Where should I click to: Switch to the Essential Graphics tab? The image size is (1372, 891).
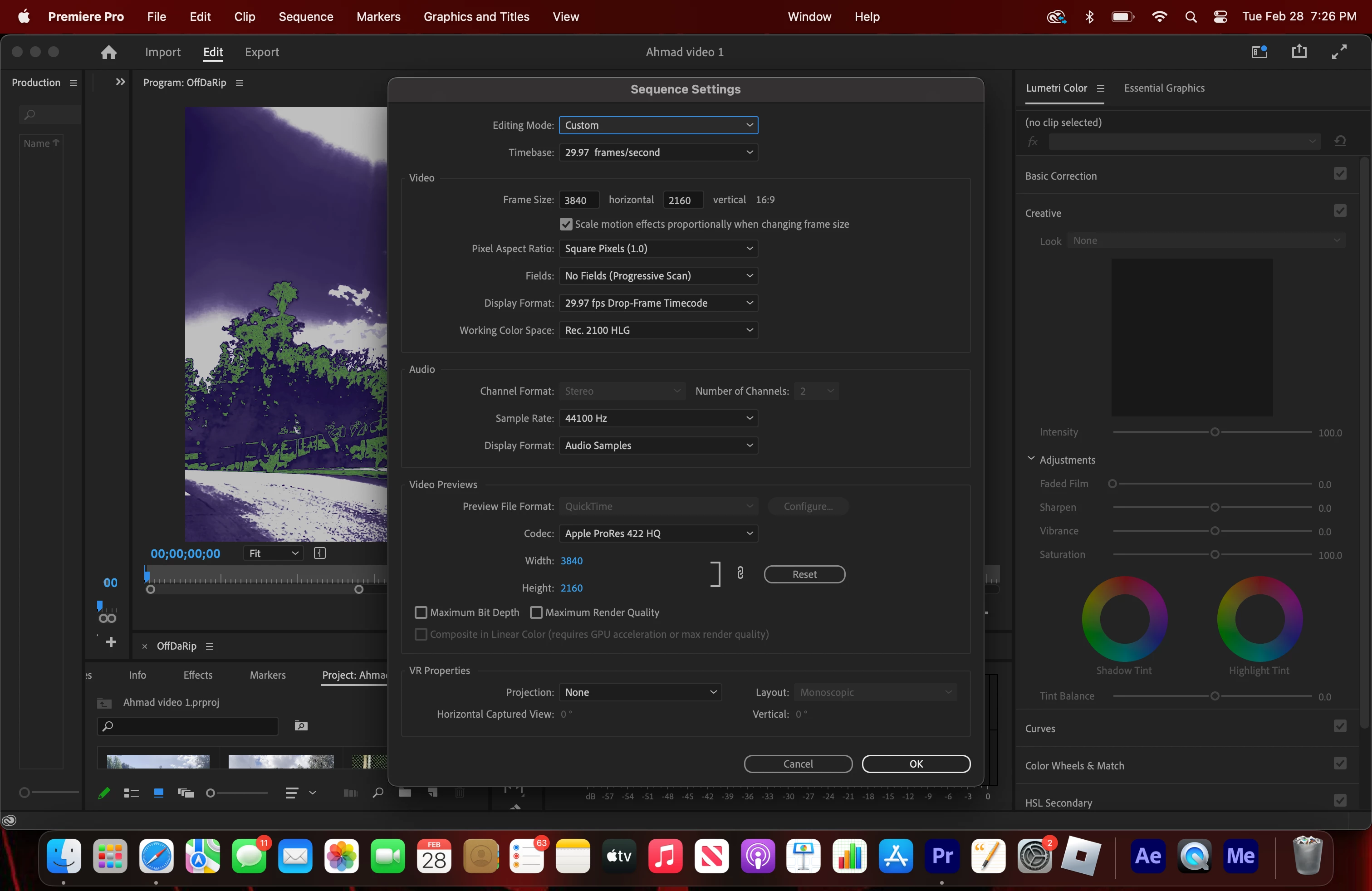pos(1164,88)
